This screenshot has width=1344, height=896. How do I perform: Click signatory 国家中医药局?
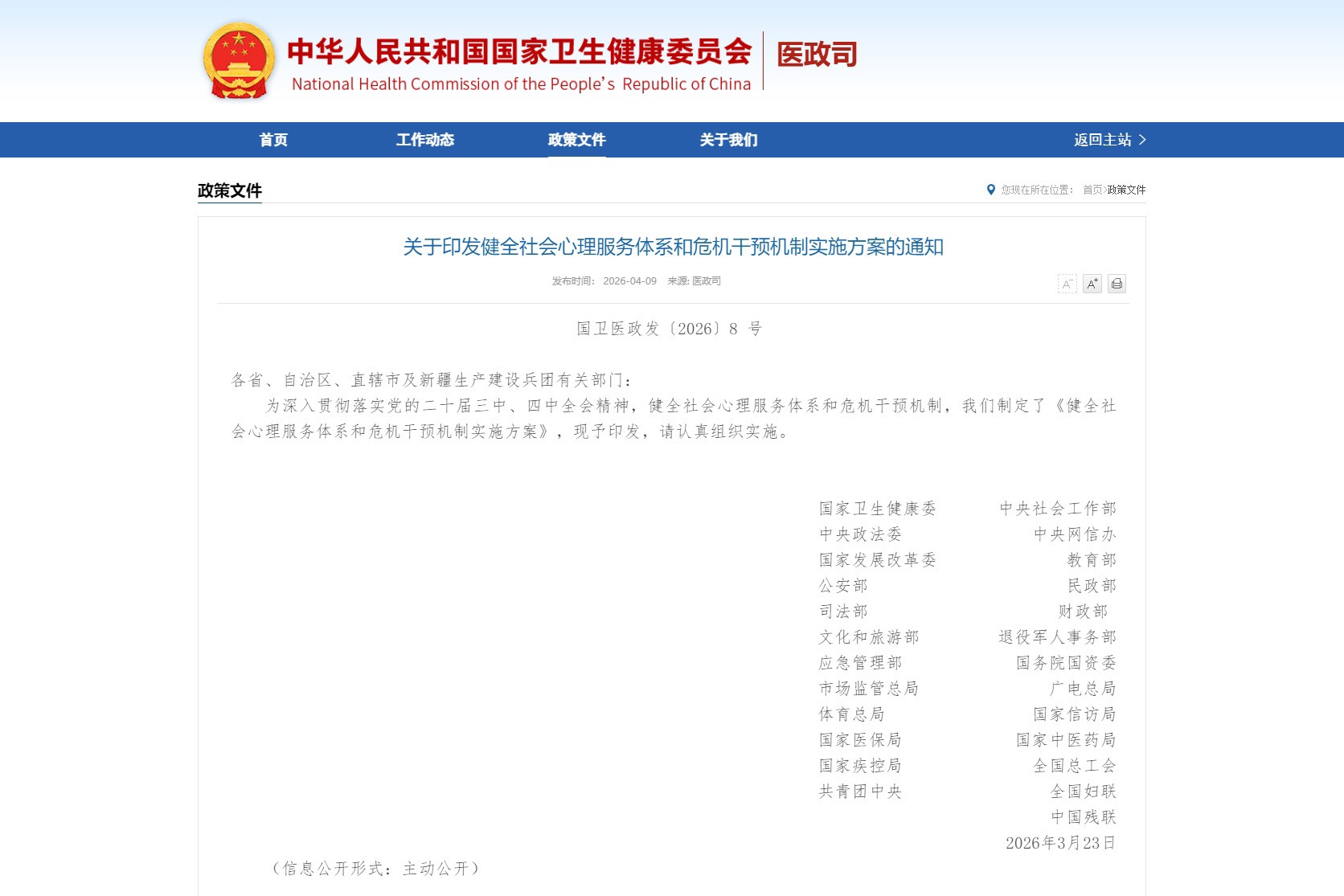[1066, 740]
